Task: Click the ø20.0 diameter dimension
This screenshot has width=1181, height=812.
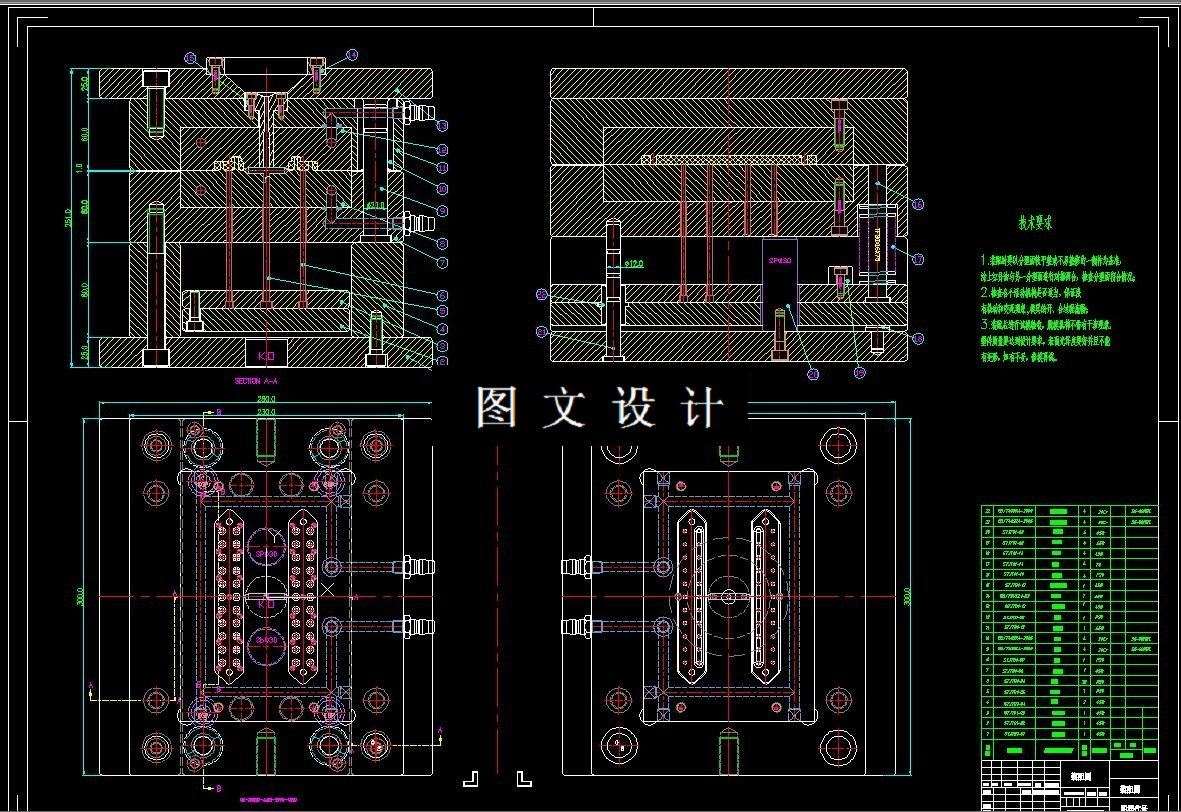Action: [375, 205]
